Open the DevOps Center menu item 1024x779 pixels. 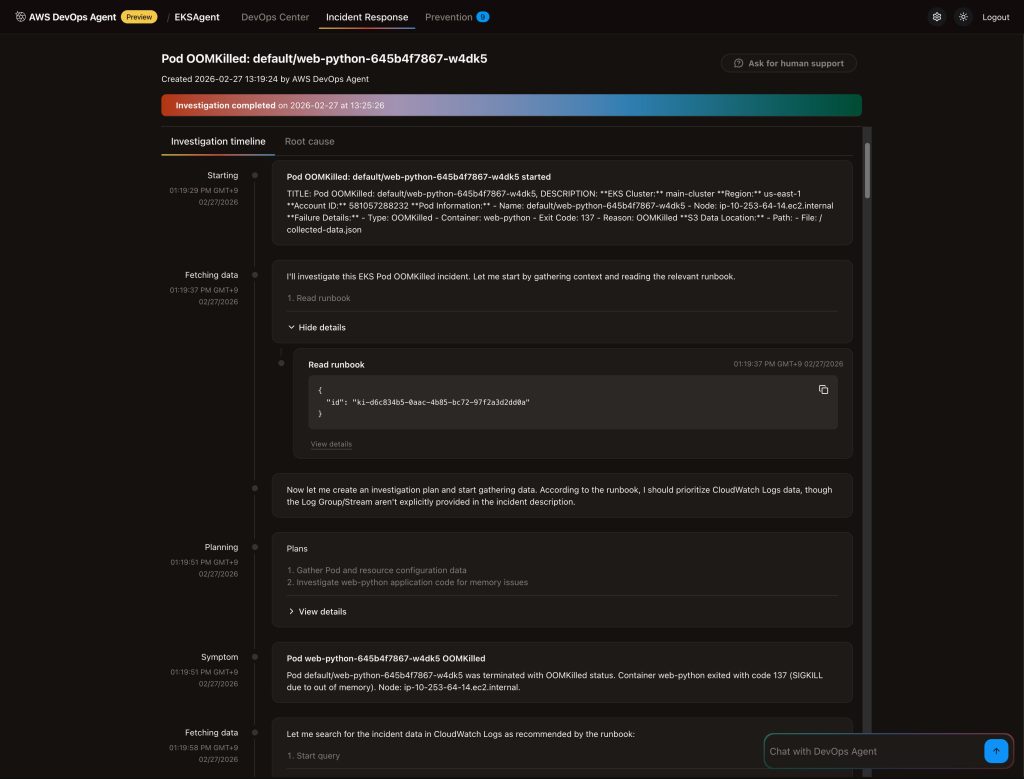click(275, 17)
